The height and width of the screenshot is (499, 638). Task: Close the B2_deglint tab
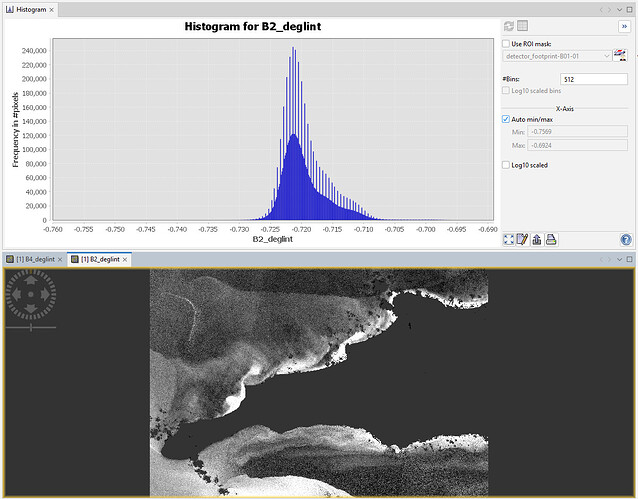(126, 259)
